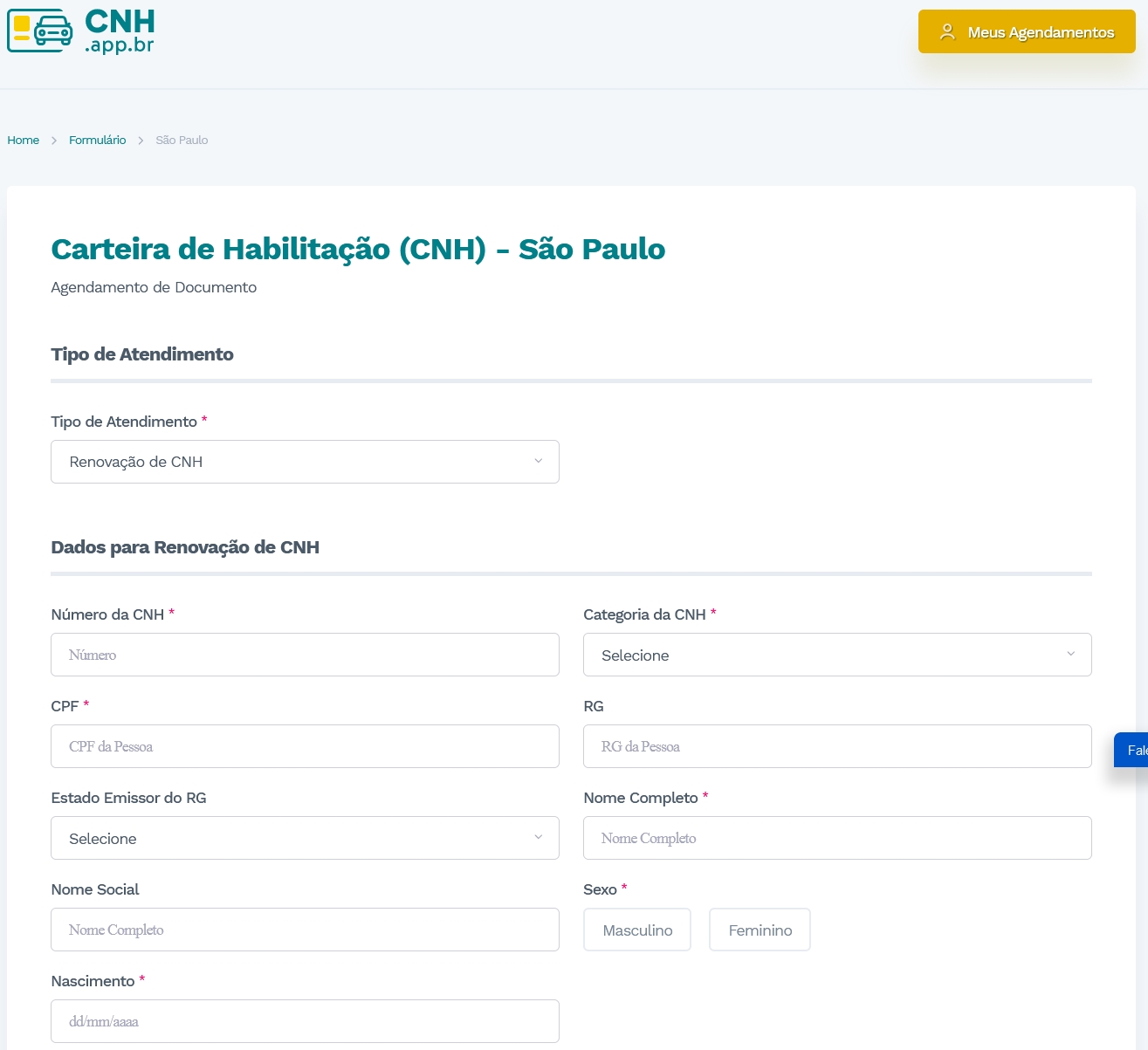Image resolution: width=1148 pixels, height=1050 pixels.
Task: Open Tipo de Atendimento dropdown
Action: [305, 462]
